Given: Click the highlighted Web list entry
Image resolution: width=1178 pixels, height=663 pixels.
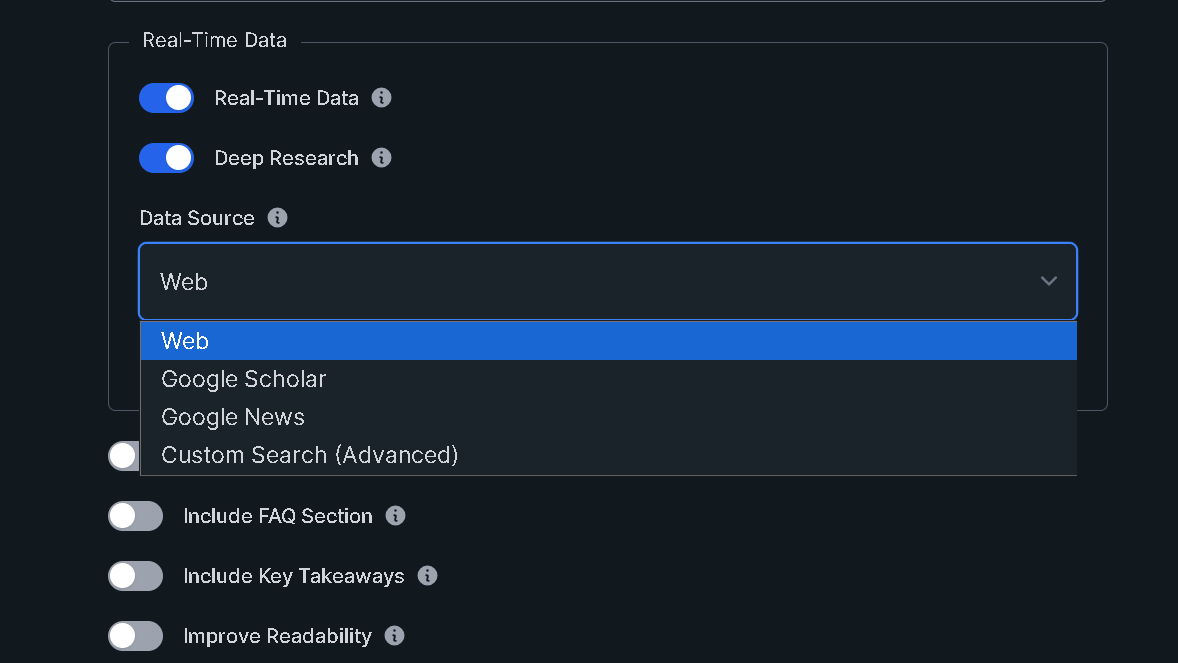Looking at the screenshot, I should pos(184,340).
